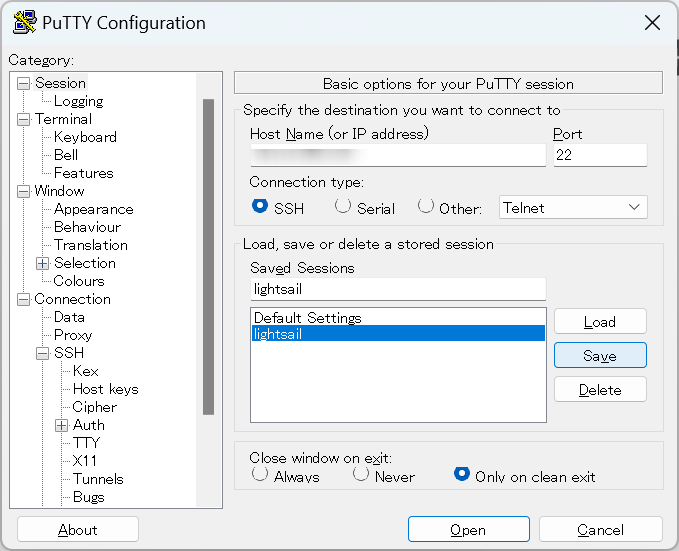This screenshot has height=551, width=679.
Task: Choose Only on clean exit option
Action: click(462, 474)
